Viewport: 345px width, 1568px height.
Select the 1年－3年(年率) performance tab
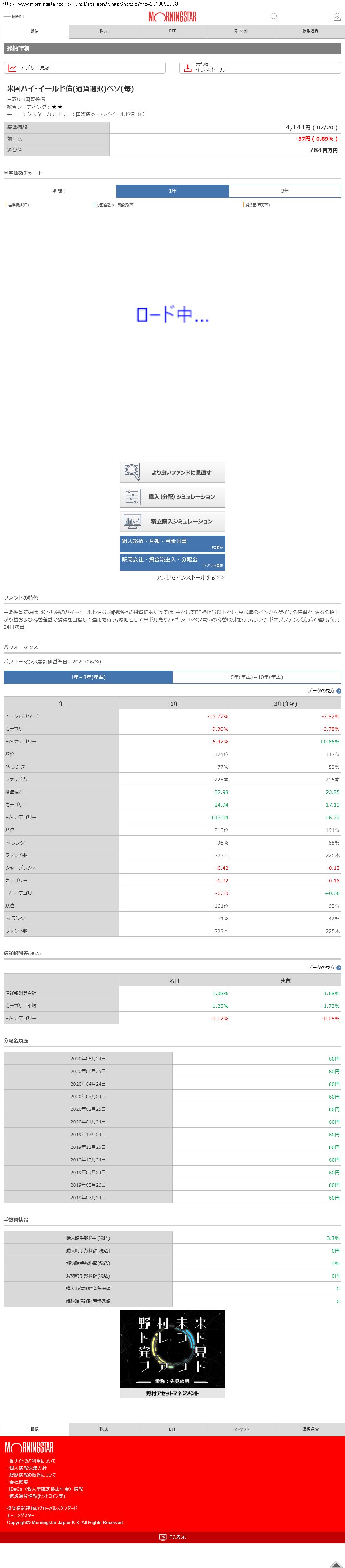click(x=88, y=677)
